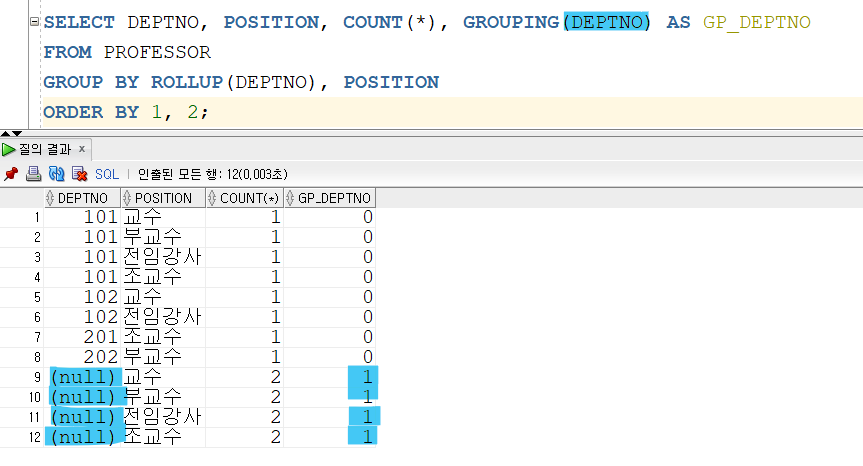Click 조교수 cell in row 7
The image size is (863, 466).
(x=163, y=337)
